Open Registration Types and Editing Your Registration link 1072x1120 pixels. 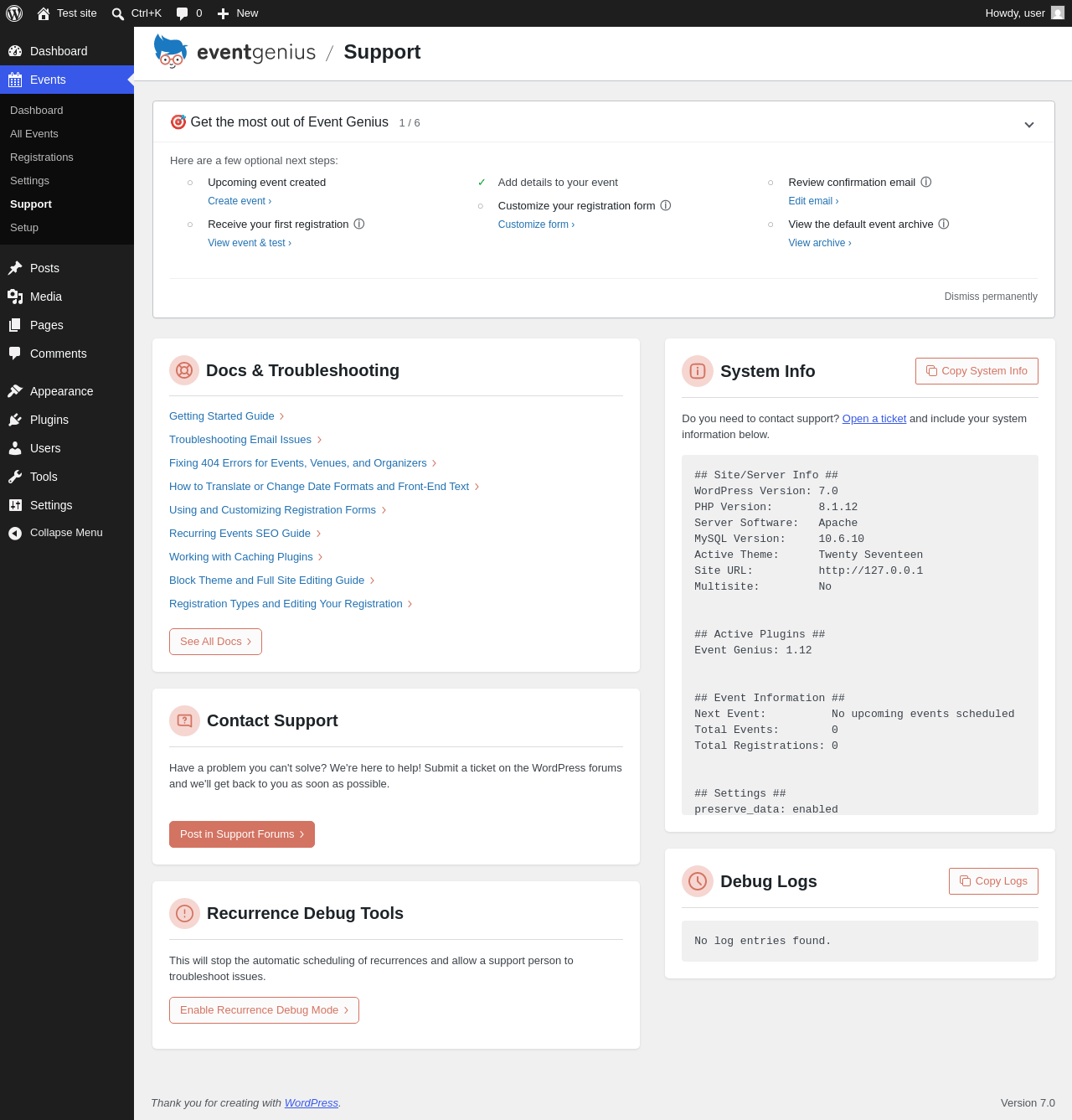[291, 604]
